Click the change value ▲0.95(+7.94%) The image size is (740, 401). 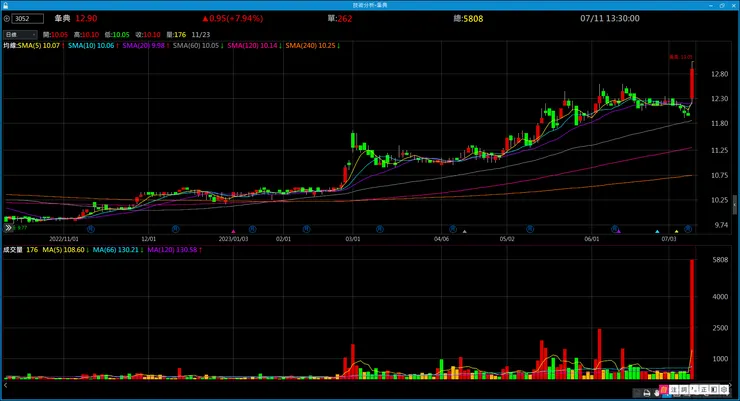tap(232, 18)
